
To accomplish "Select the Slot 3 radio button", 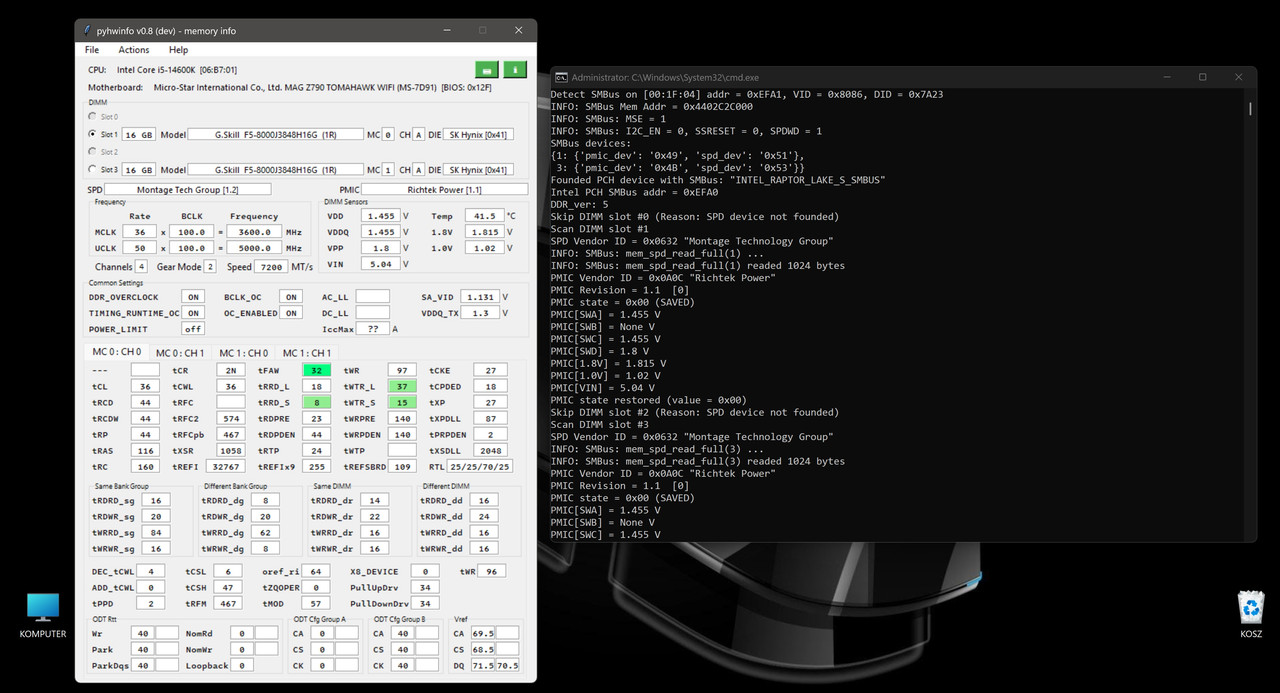I will pos(94,170).
